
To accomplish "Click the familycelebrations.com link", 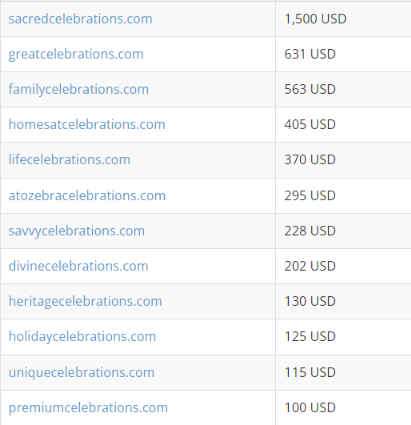I will [x=78, y=90].
